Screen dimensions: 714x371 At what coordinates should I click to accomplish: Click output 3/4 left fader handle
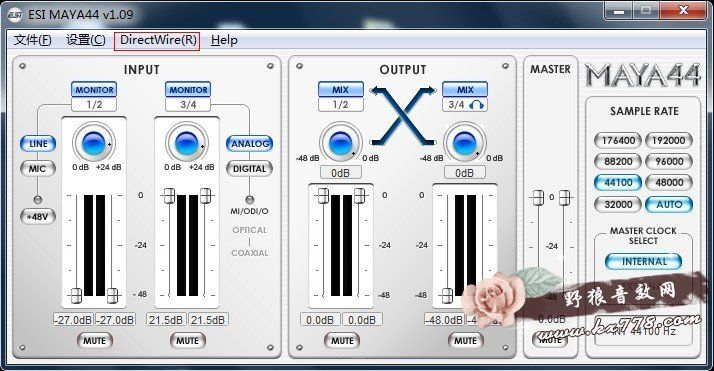tap(448, 295)
